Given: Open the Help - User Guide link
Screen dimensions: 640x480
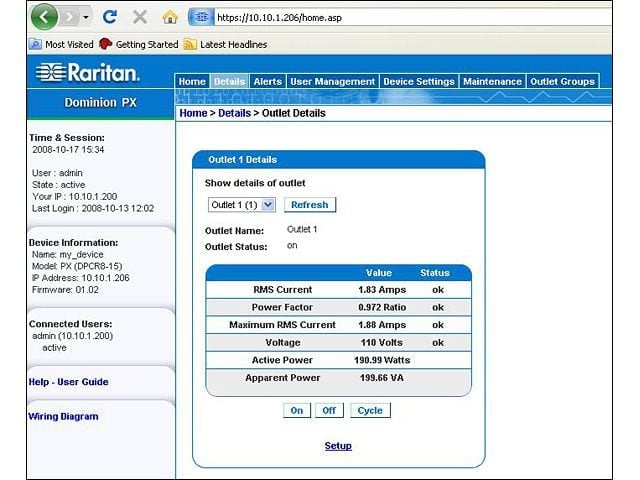Looking at the screenshot, I should pos(69,382).
